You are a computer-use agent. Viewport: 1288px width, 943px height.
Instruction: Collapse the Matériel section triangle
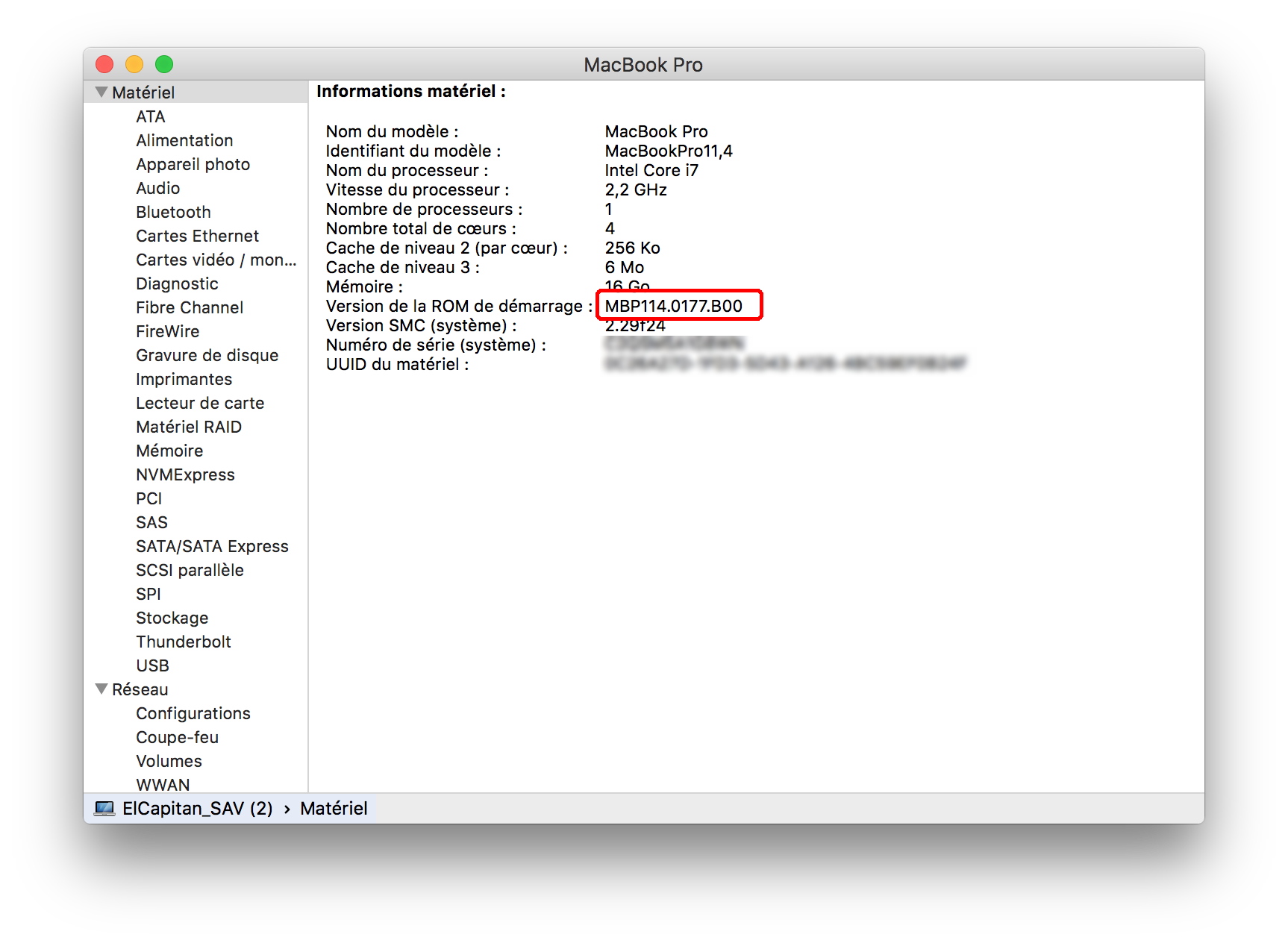click(101, 93)
